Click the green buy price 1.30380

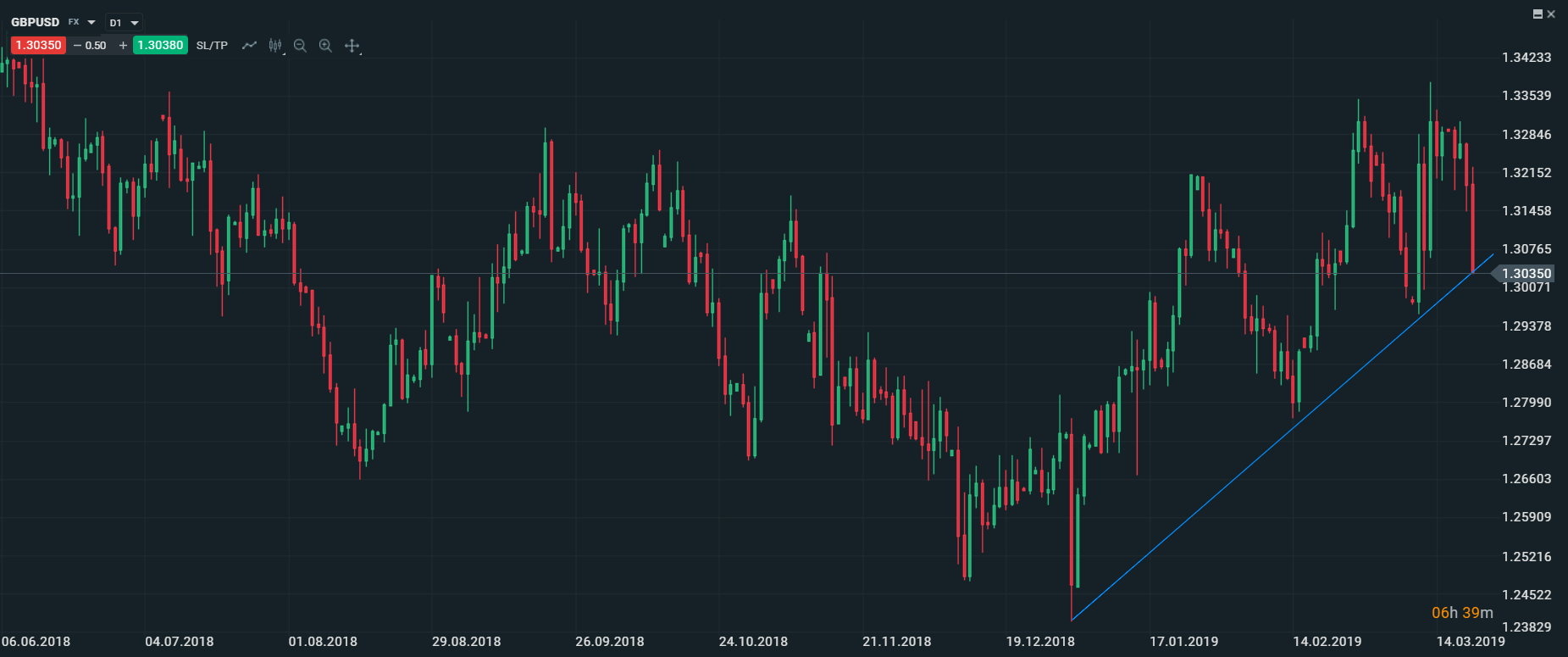[160, 46]
